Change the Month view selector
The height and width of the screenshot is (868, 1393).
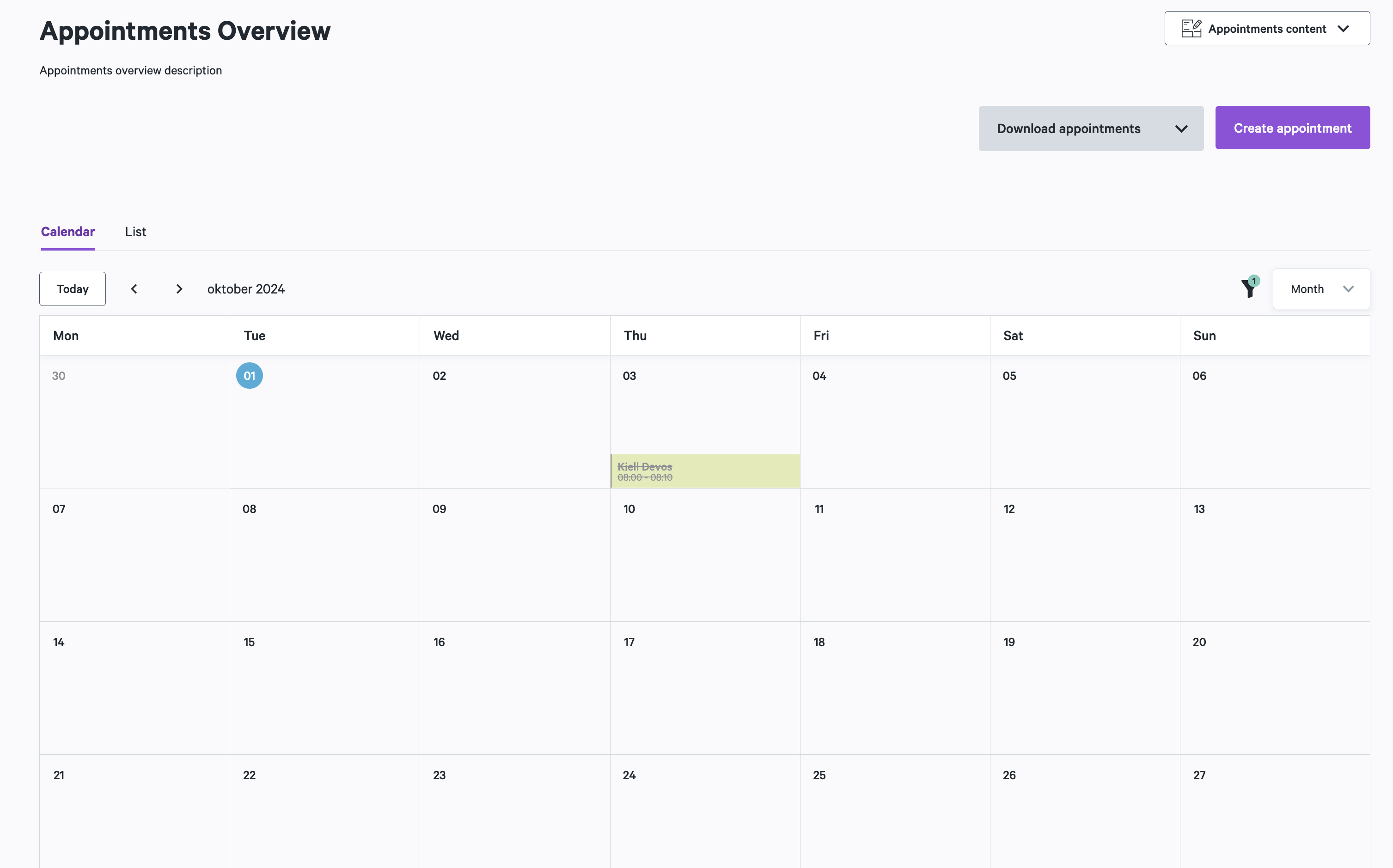point(1321,289)
